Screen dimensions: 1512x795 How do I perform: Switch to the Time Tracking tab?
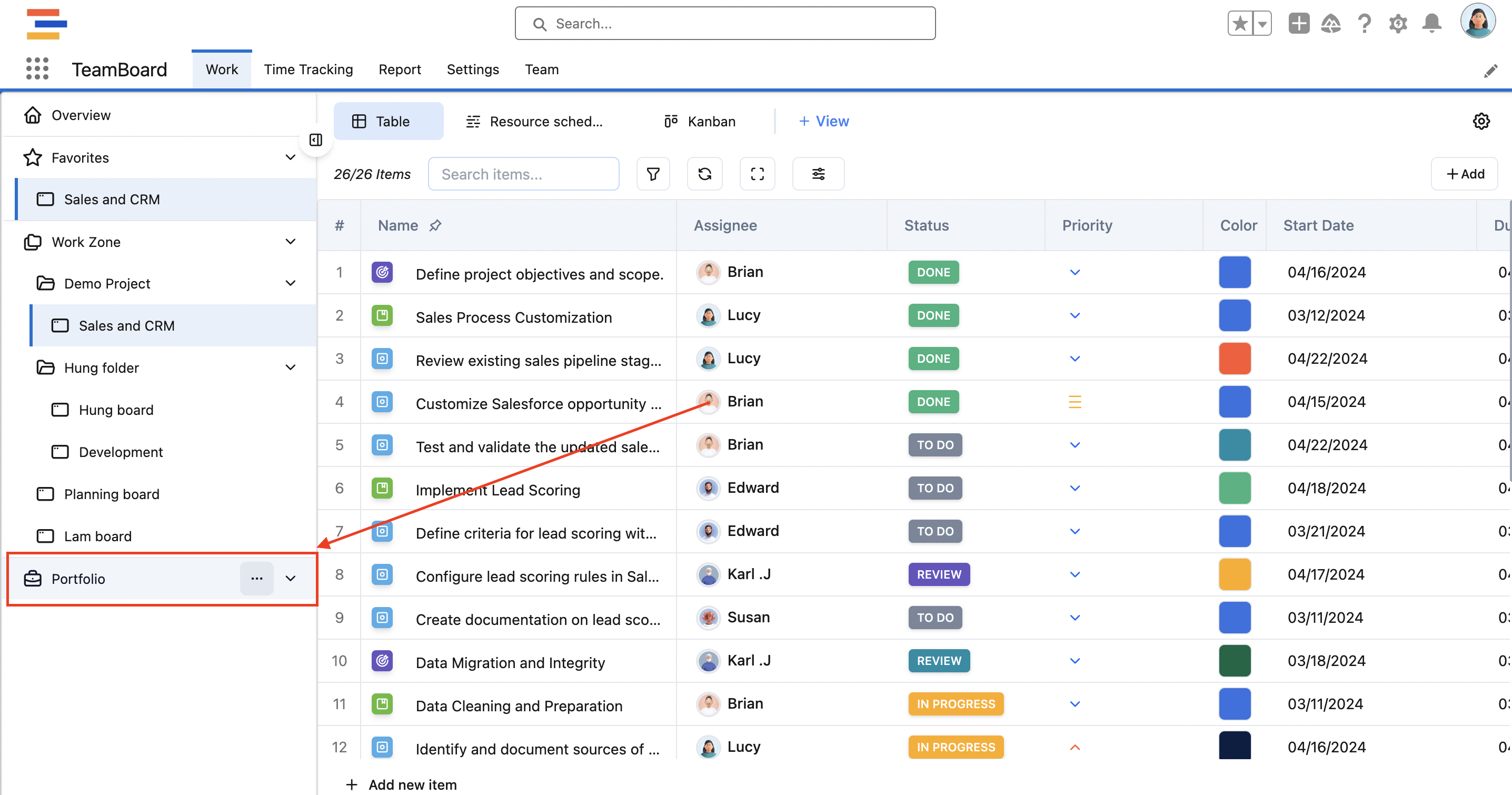[308, 69]
